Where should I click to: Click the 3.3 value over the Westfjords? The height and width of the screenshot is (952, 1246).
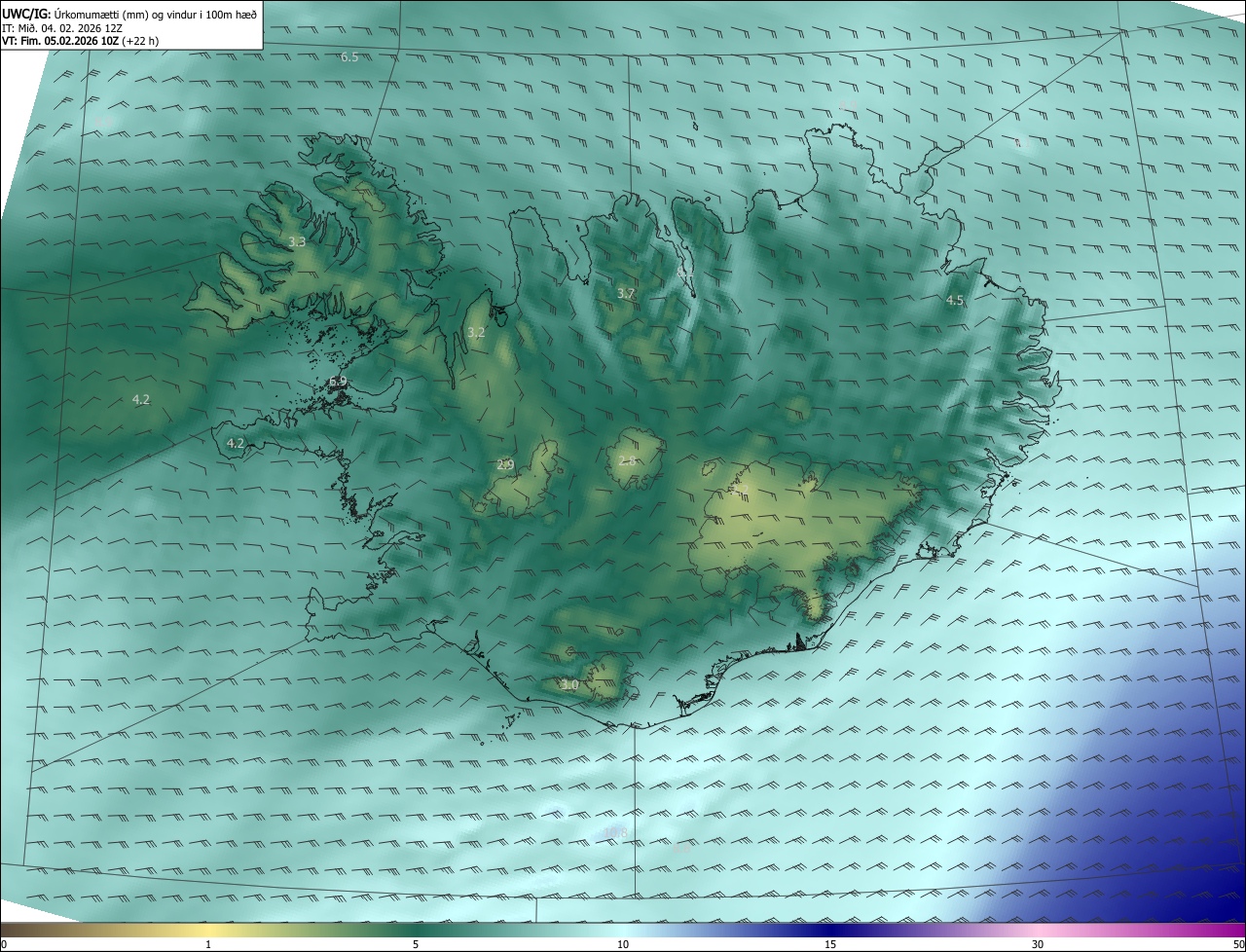297,241
